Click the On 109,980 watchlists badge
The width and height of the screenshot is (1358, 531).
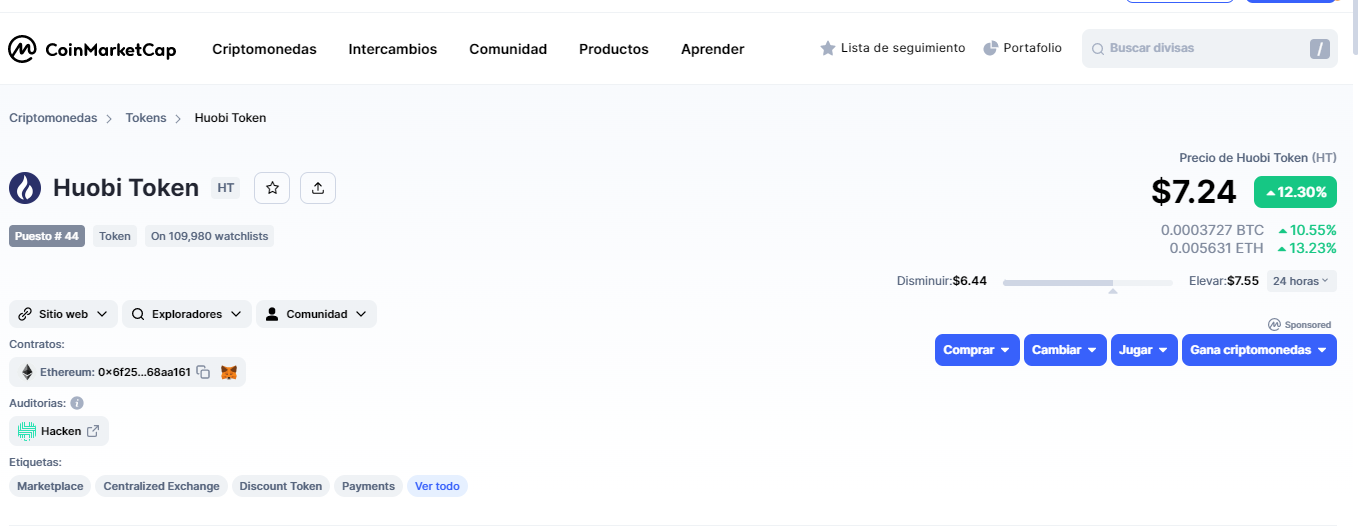tap(210, 236)
